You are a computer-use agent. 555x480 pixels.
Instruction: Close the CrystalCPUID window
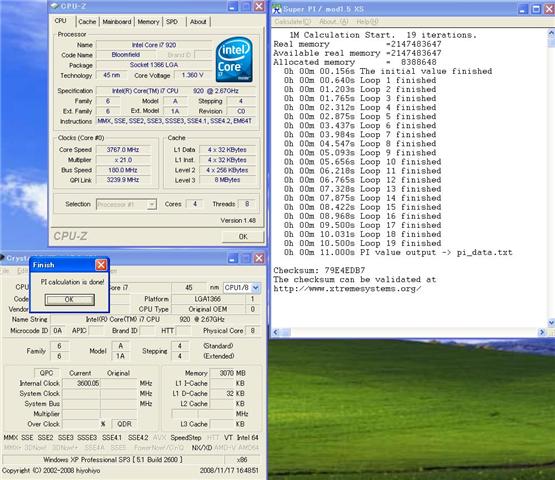pyautogui.click(x=259, y=258)
